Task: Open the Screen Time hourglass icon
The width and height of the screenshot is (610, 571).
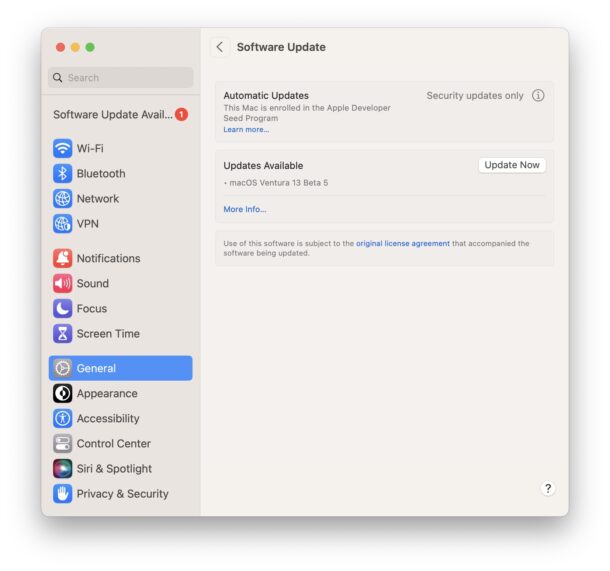Action: tap(62, 334)
